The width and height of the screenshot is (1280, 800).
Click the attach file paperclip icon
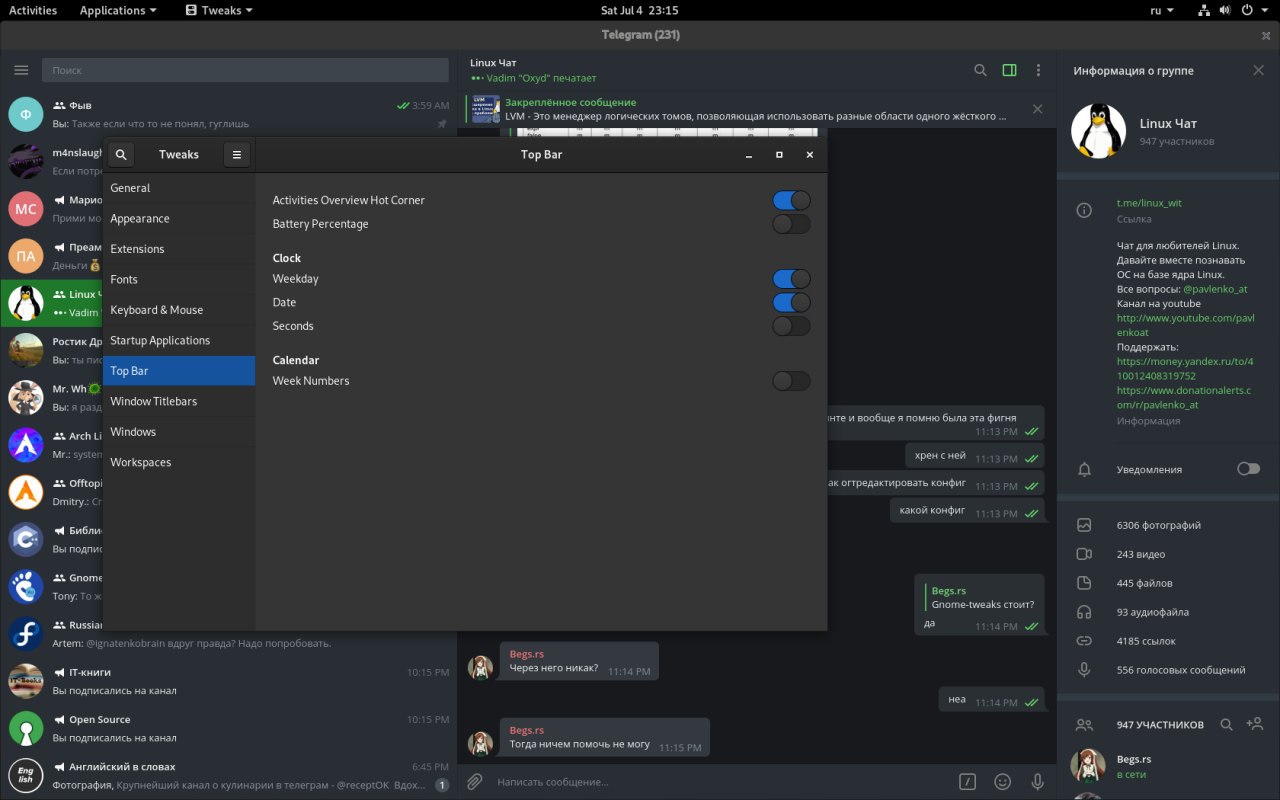coord(475,781)
